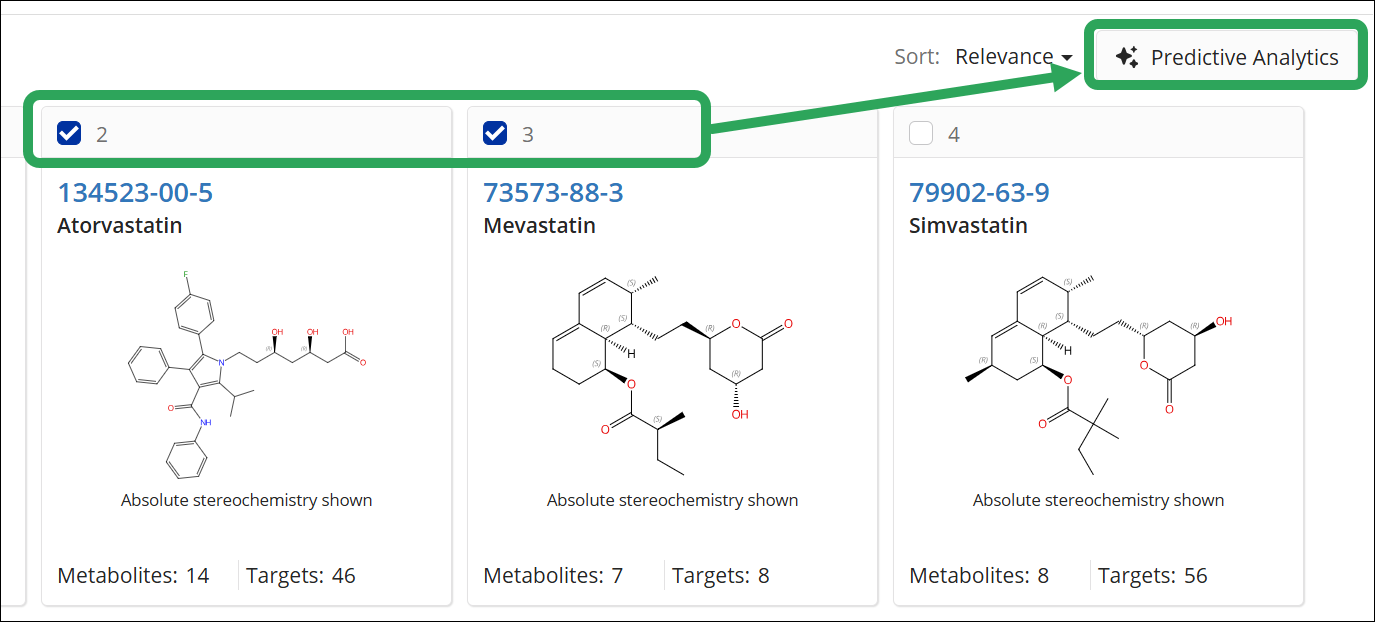View Mevastatin Metabolites: 7
1375x622 pixels.
[553, 575]
